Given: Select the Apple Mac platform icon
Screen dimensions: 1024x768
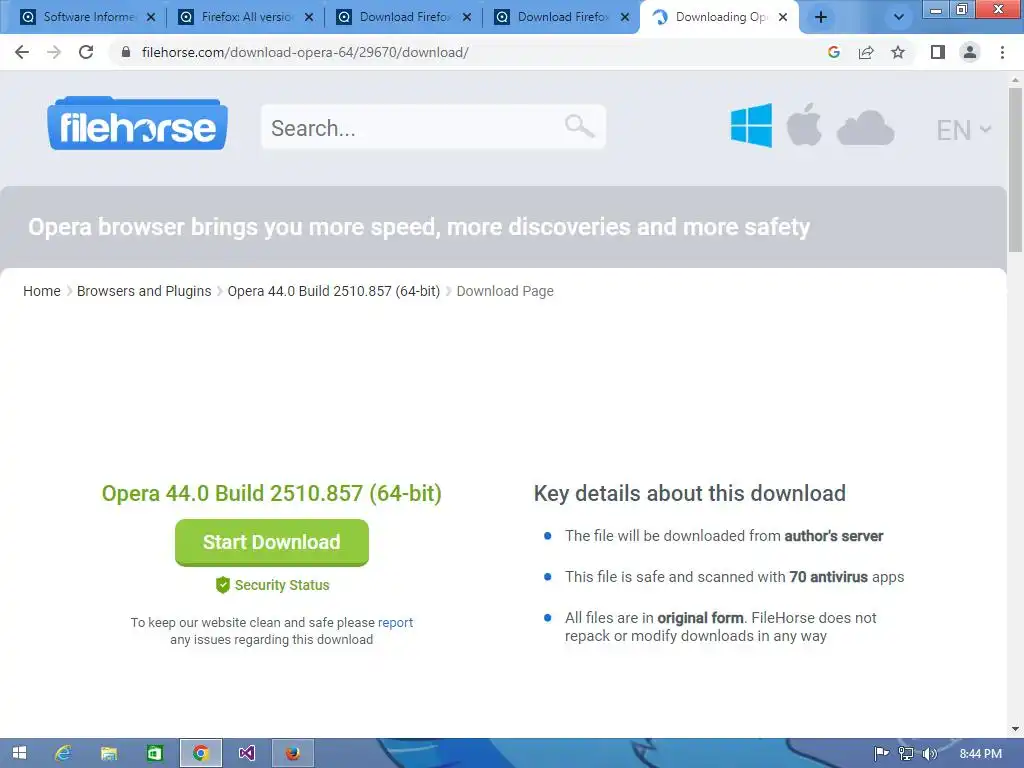Looking at the screenshot, I should click(x=804, y=124).
